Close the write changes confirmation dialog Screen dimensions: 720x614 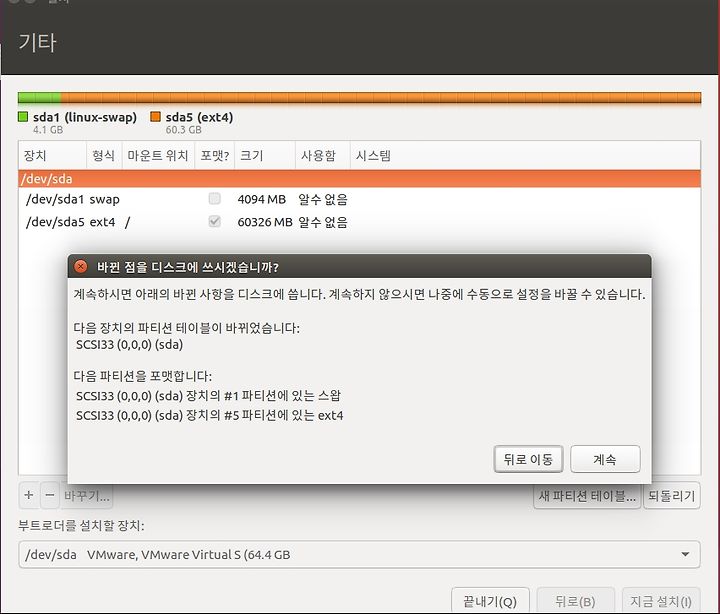80,267
